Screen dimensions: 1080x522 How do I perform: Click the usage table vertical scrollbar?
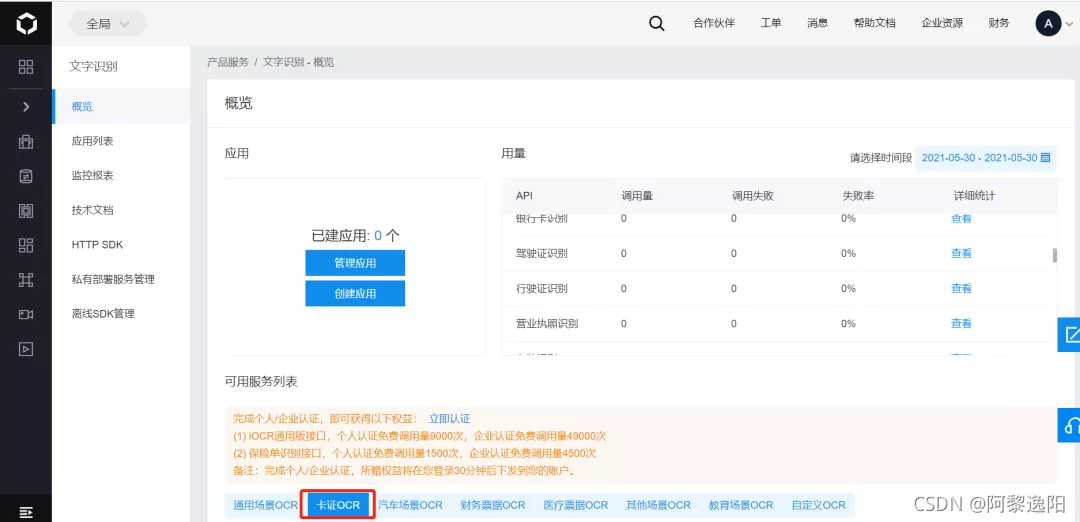pos(1054,255)
